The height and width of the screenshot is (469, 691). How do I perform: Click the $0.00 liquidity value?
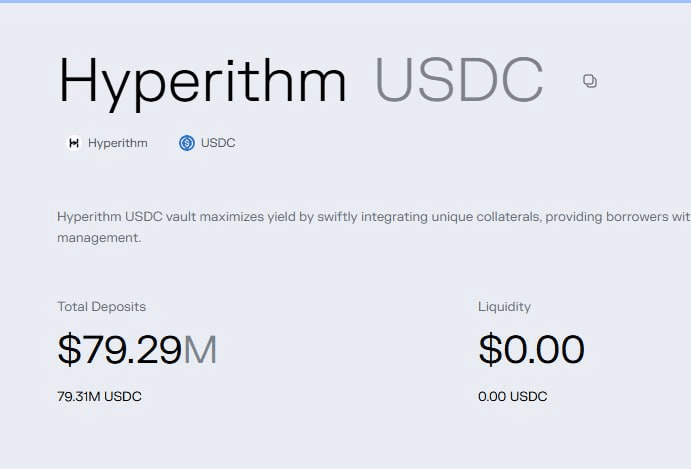tap(531, 350)
